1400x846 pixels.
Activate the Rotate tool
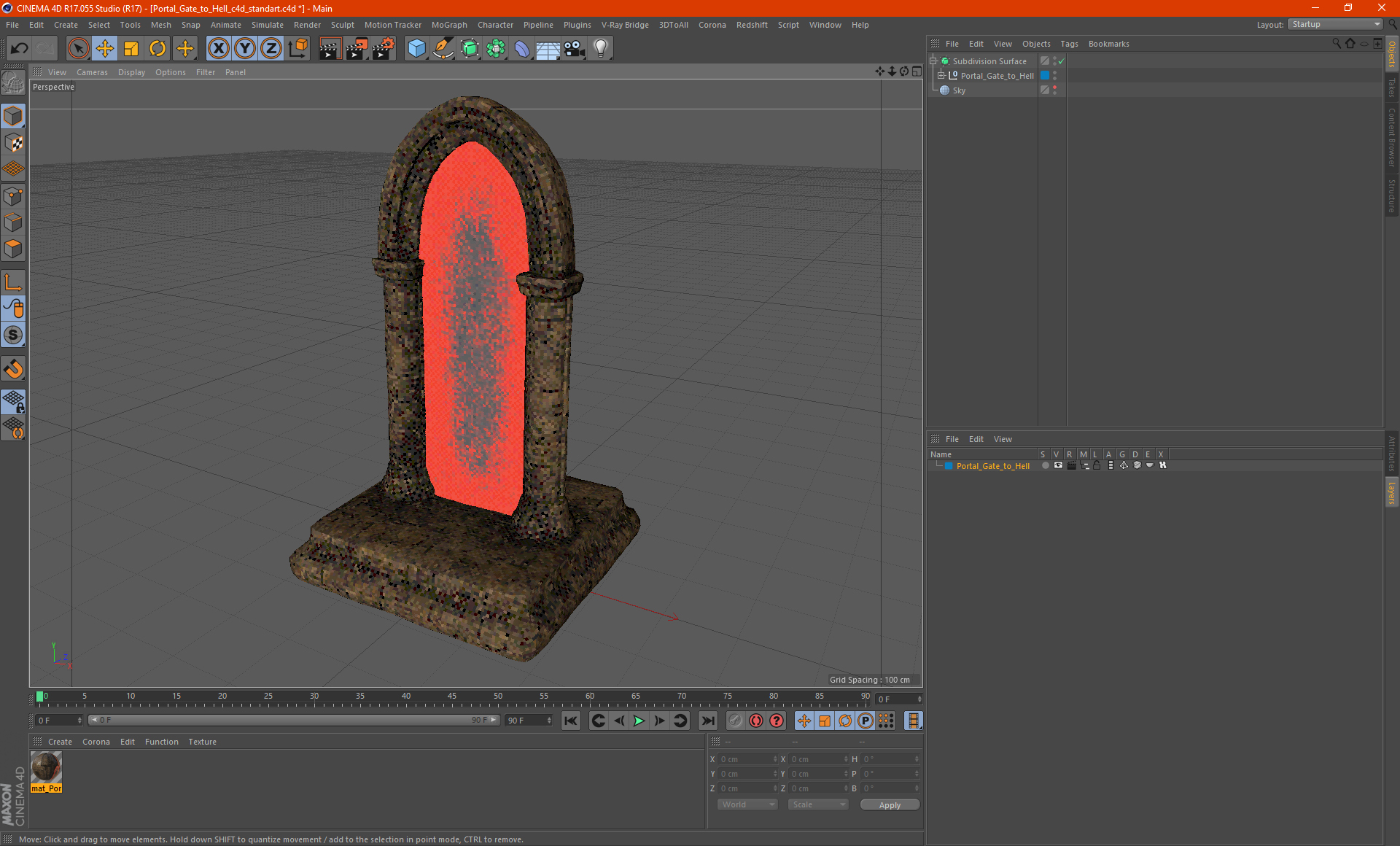[157, 49]
